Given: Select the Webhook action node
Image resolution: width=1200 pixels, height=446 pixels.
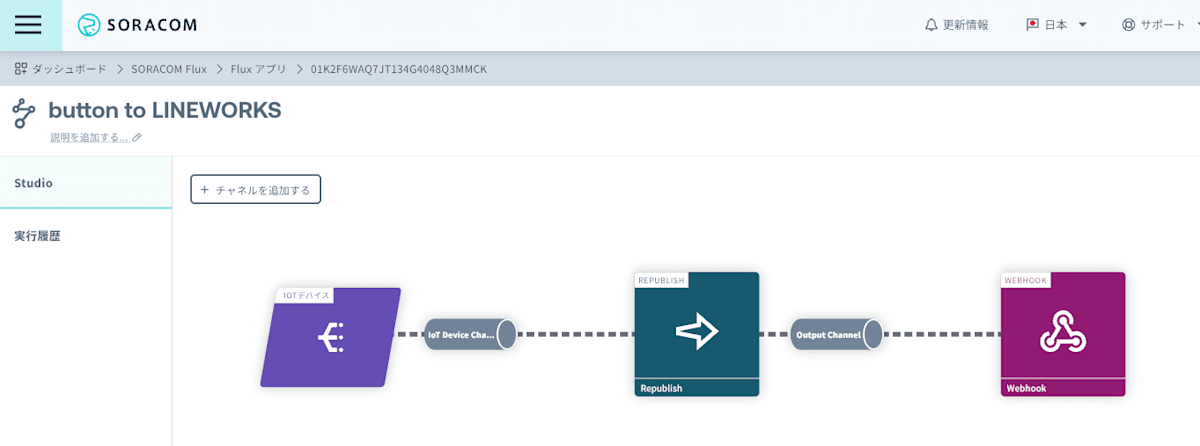Looking at the screenshot, I should [x=1063, y=334].
